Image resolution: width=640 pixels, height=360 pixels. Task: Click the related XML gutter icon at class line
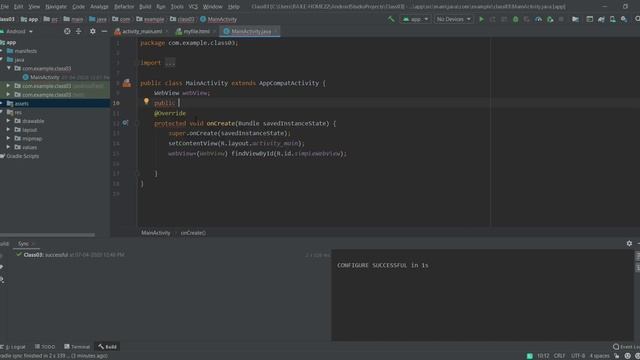click(x=127, y=83)
